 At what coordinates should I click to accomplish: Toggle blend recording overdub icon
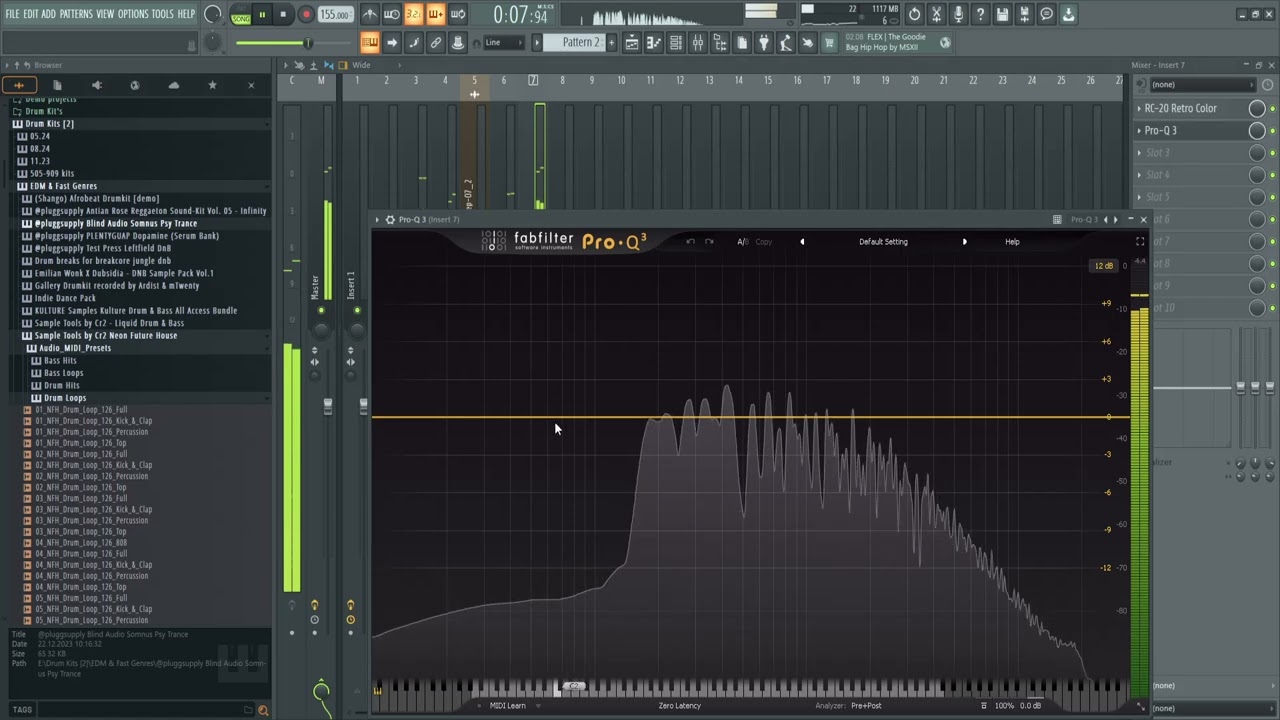(x=436, y=14)
